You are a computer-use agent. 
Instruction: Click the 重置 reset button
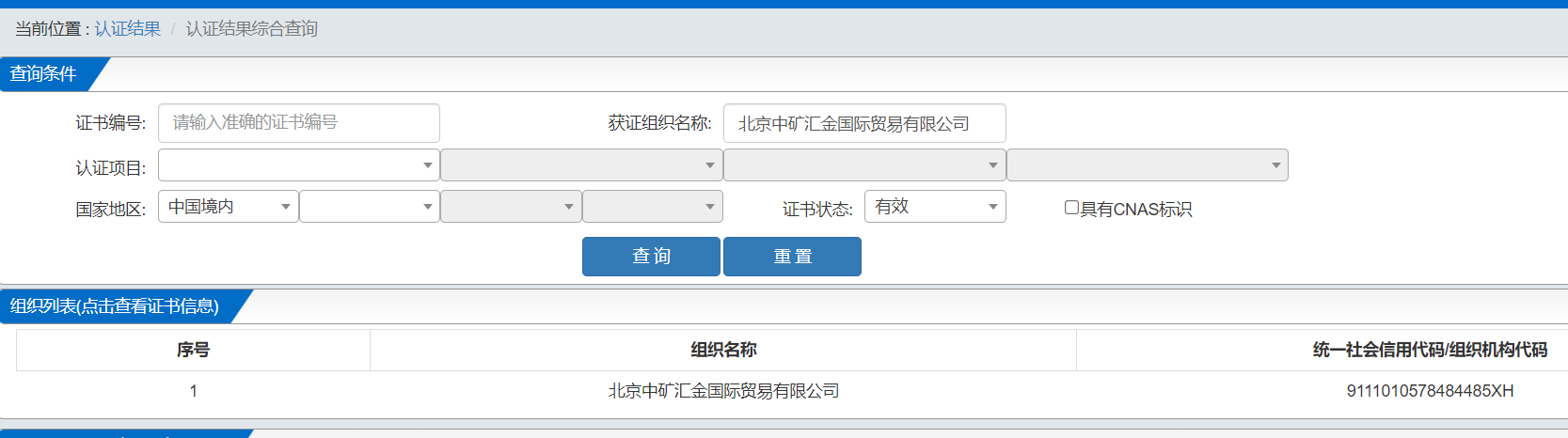(792, 257)
